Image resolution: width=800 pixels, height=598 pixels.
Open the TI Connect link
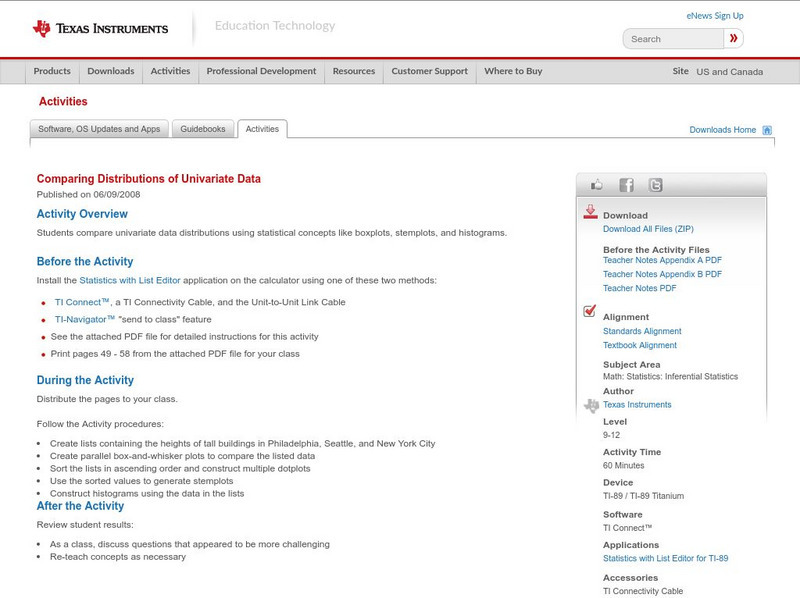pos(82,302)
